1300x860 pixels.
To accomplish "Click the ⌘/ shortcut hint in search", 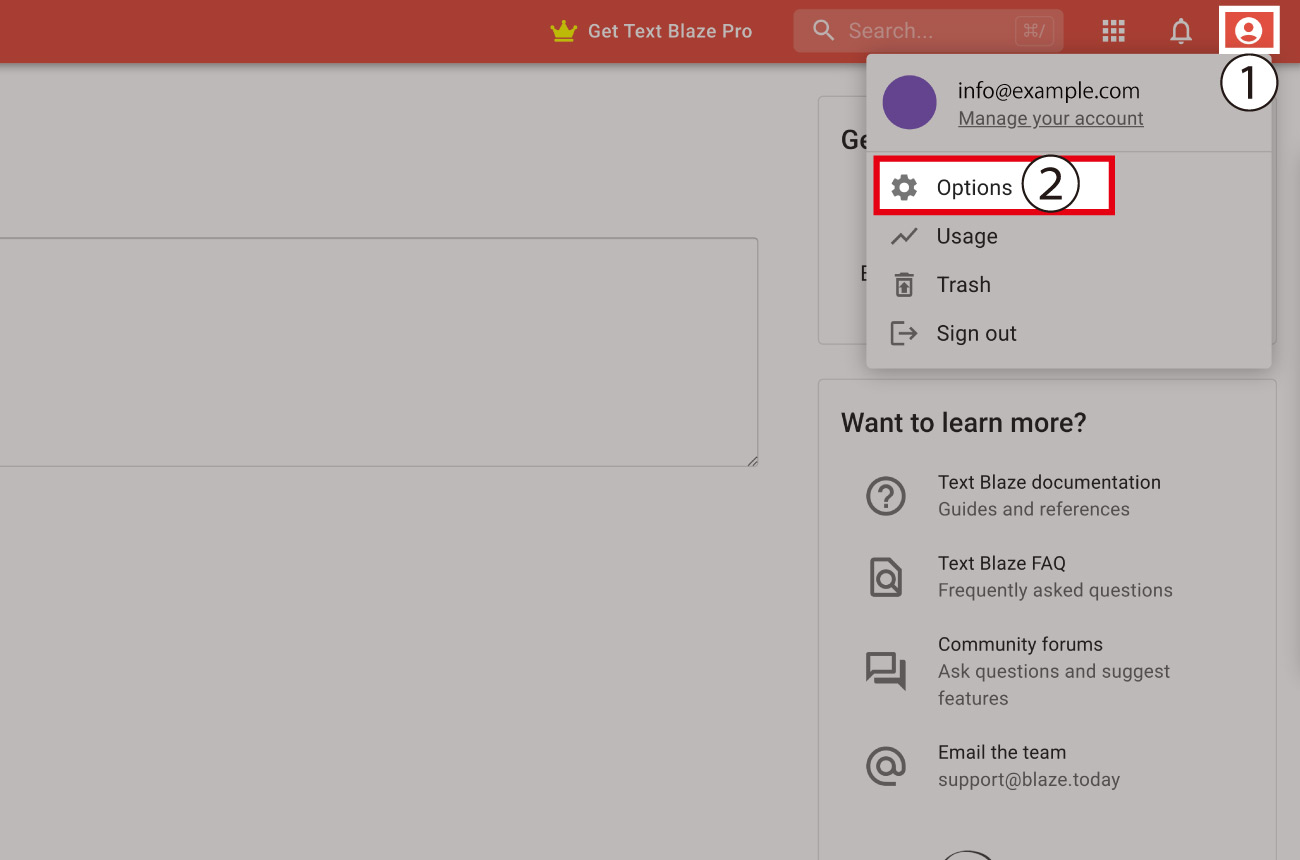I will tap(1034, 31).
